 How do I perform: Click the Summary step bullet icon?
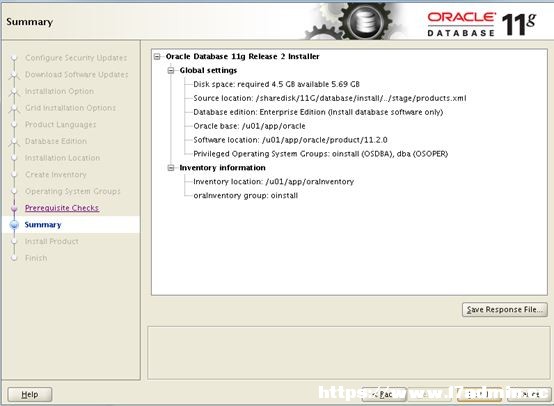pos(14,225)
